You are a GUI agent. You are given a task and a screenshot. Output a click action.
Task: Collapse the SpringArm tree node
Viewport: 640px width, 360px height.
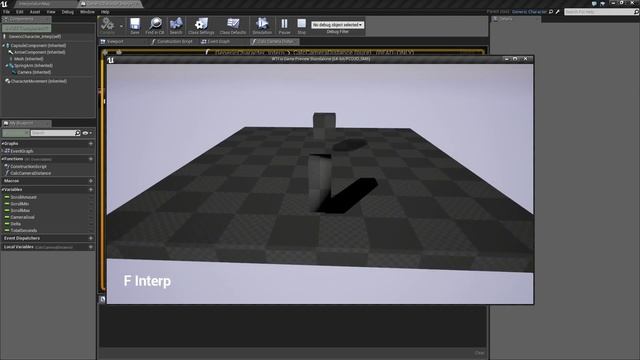tap(7, 65)
